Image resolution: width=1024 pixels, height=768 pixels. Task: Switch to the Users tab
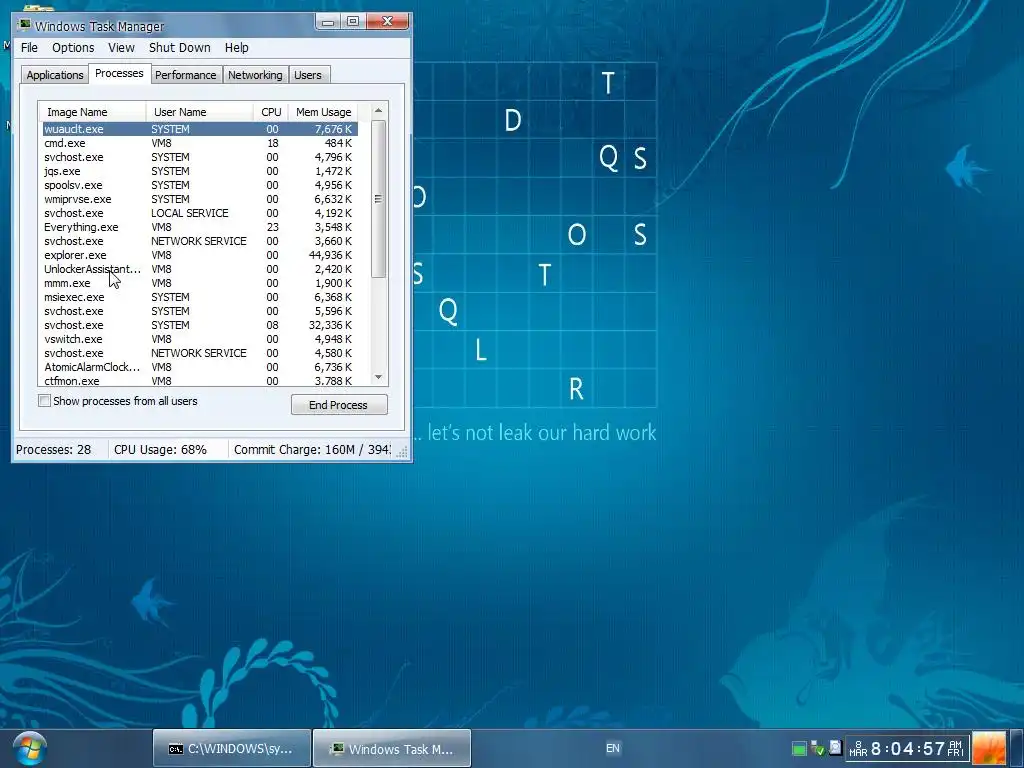coord(308,75)
